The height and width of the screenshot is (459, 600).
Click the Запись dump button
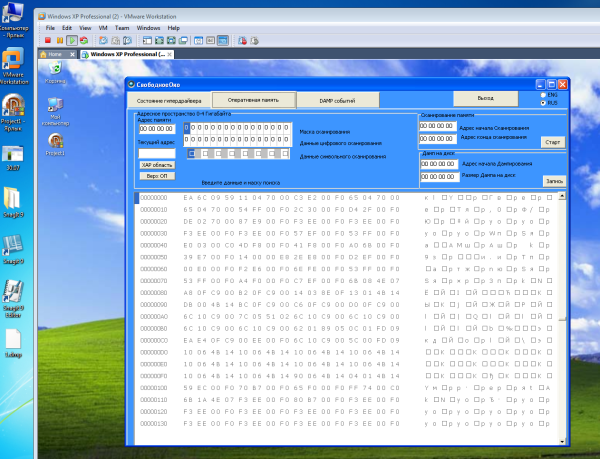click(554, 181)
